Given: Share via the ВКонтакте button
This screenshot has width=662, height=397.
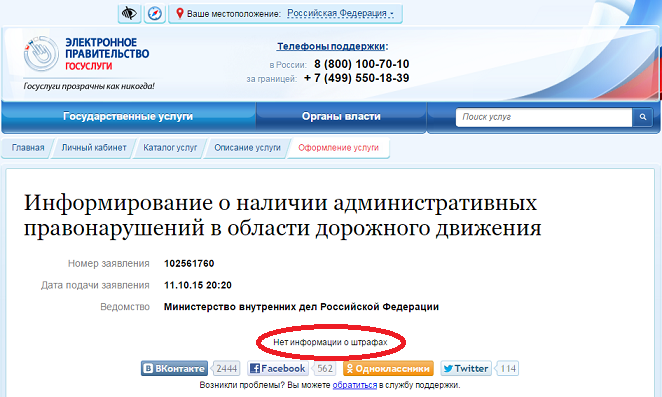Looking at the screenshot, I should point(174,369).
